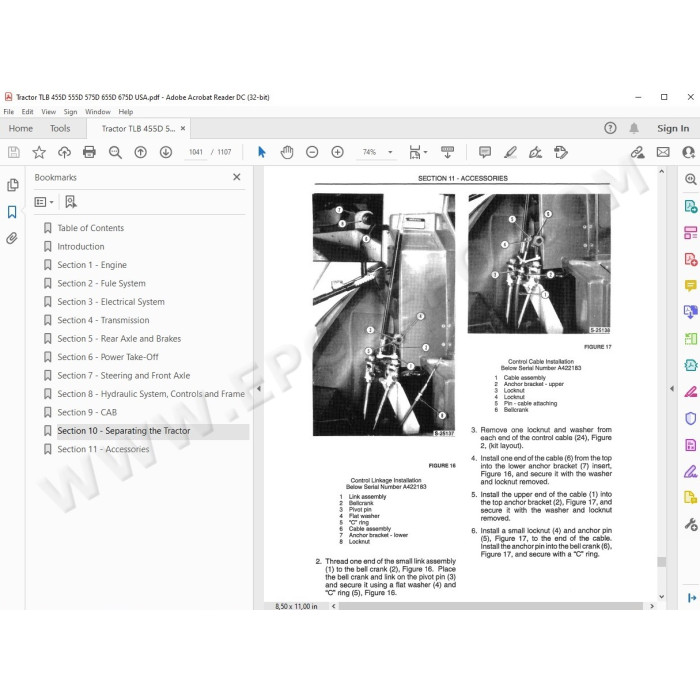Choose the Selection arrow tool
Screen dimensions: 700x700
point(262,152)
